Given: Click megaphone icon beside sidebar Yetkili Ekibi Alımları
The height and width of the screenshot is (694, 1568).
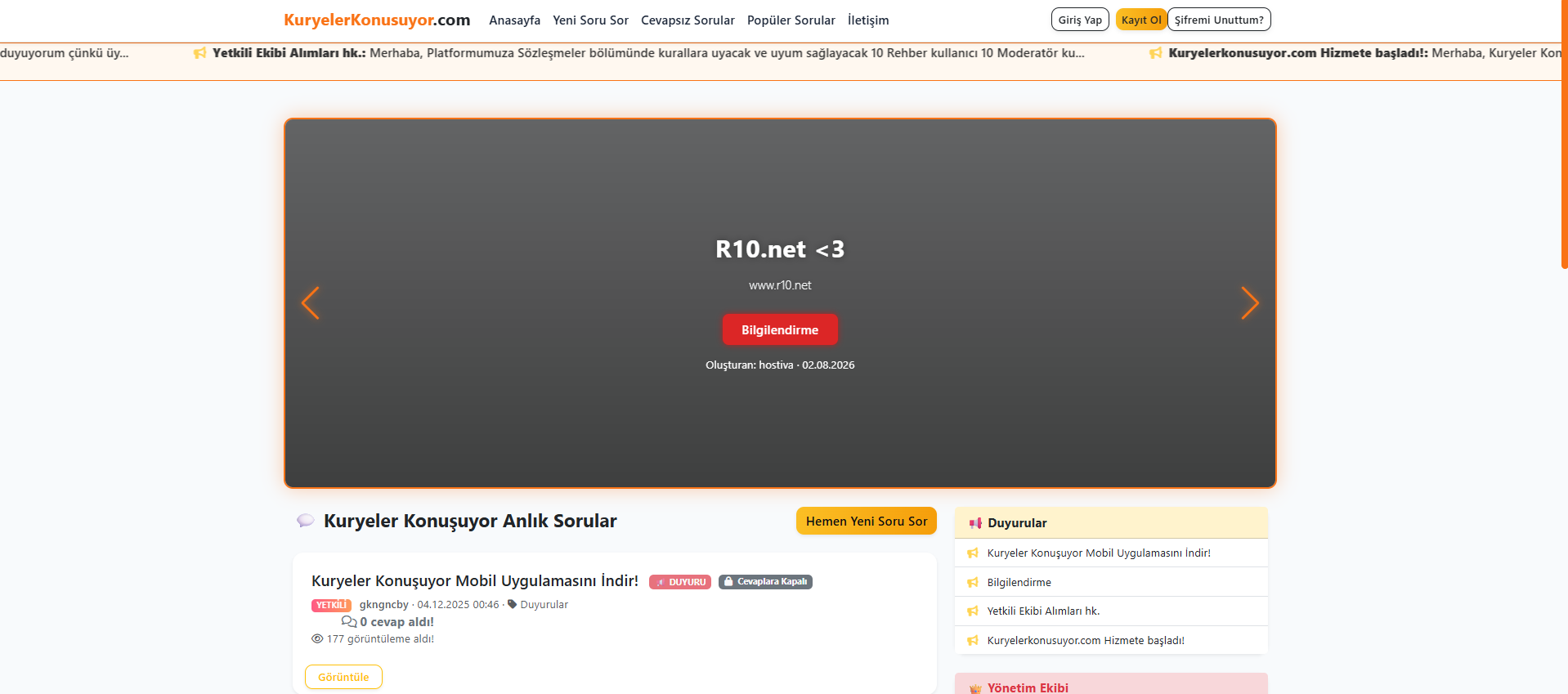Looking at the screenshot, I should click(x=973, y=611).
